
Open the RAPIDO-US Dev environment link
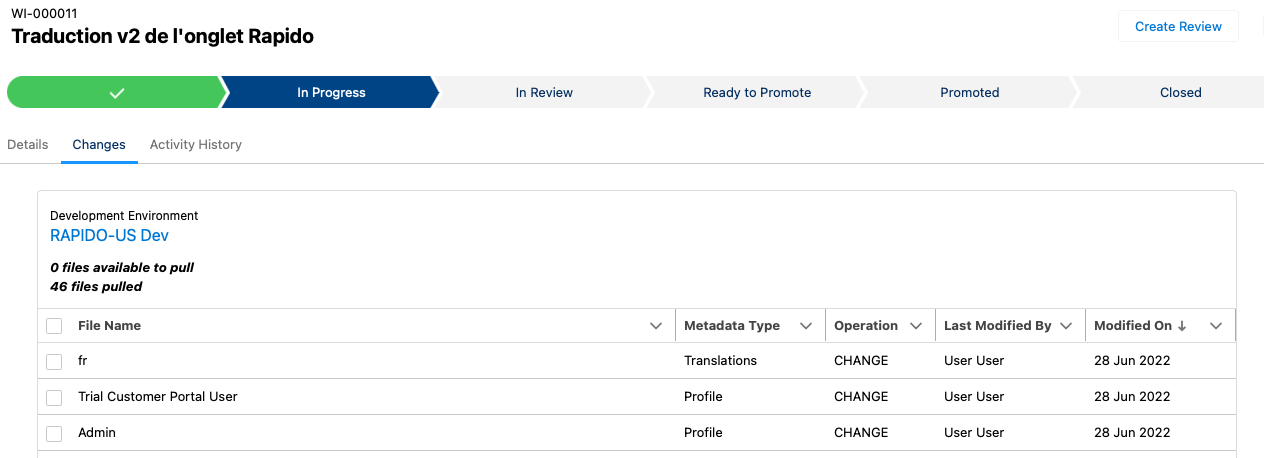pos(109,235)
